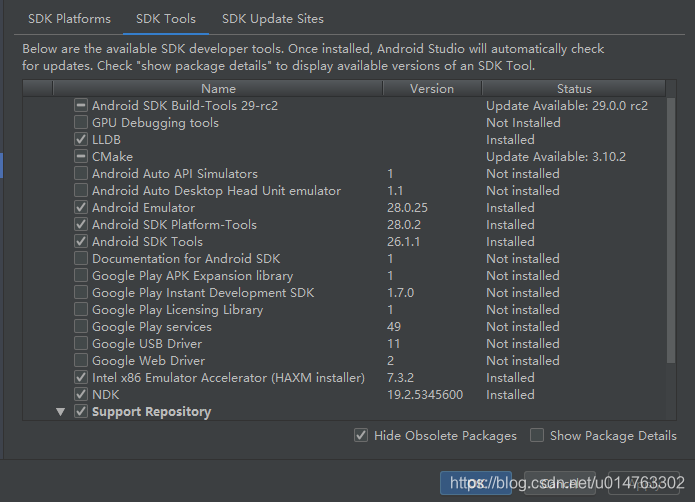Select the Google Play services version 49
Screen dimensions: 695x502
click(x=394, y=327)
